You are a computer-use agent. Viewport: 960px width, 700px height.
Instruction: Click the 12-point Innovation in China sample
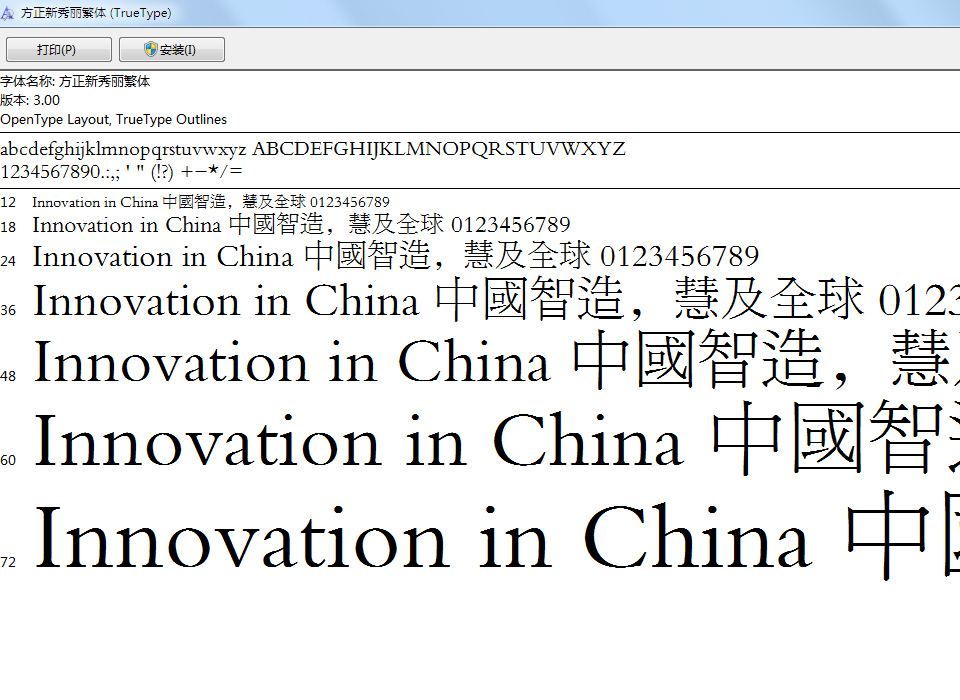211,201
